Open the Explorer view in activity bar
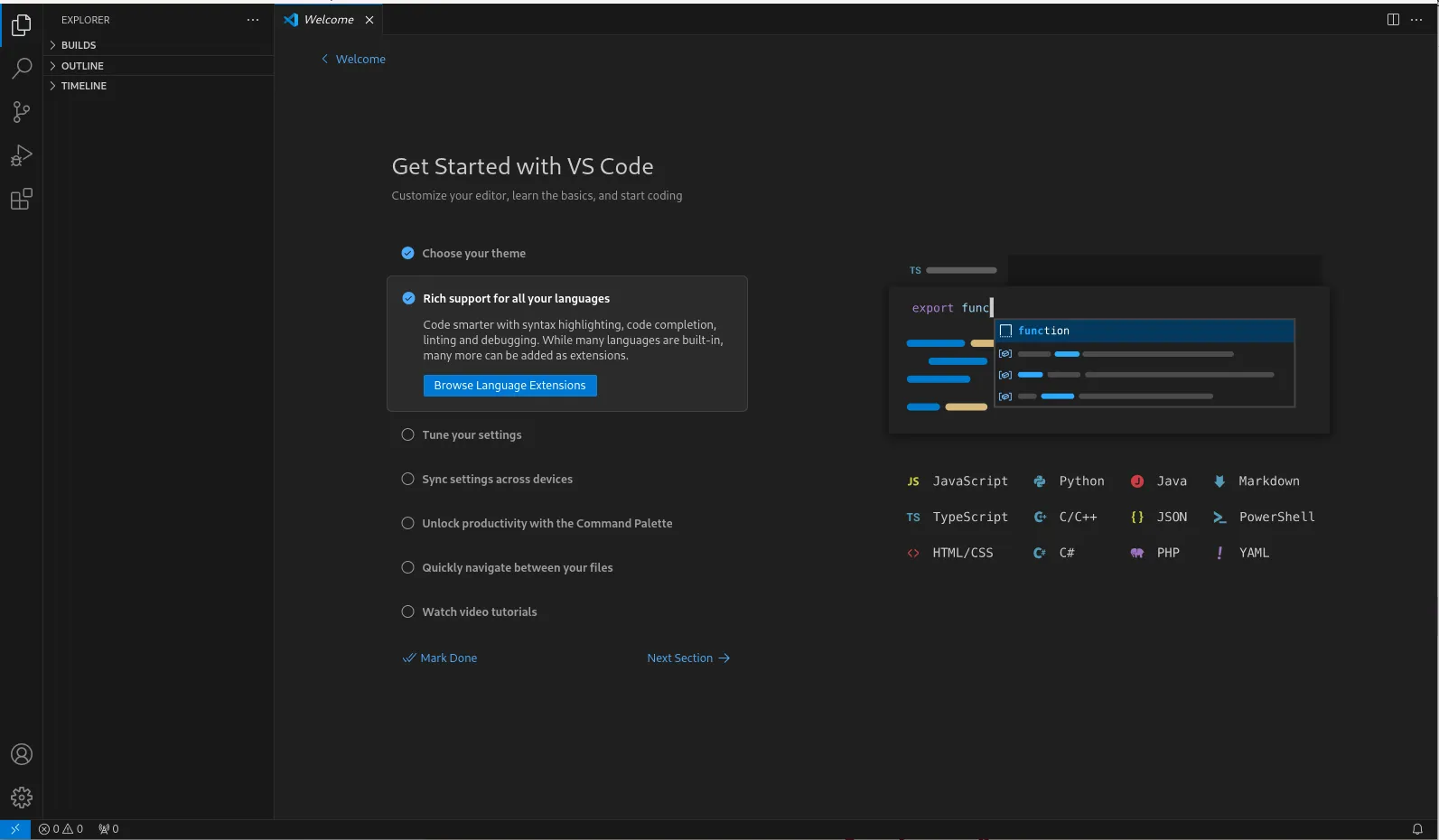This screenshot has height=840, width=1439. tap(21, 25)
